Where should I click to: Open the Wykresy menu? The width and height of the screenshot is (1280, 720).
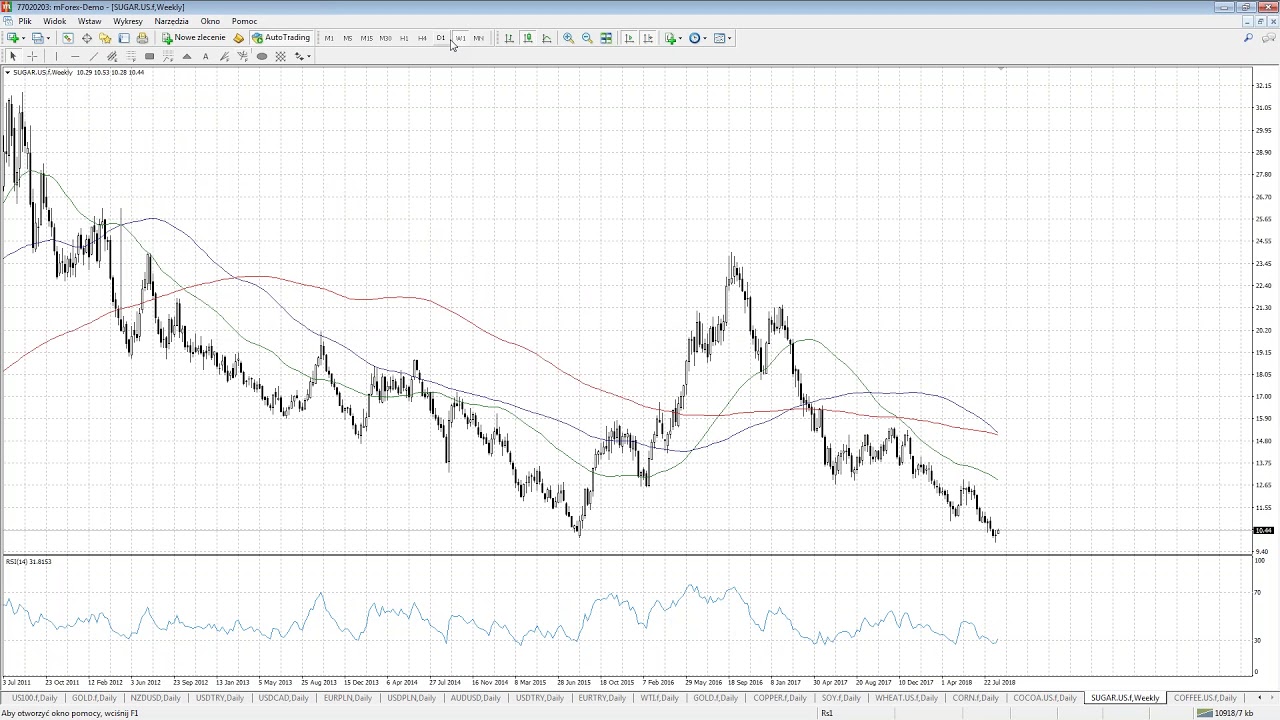click(x=128, y=21)
